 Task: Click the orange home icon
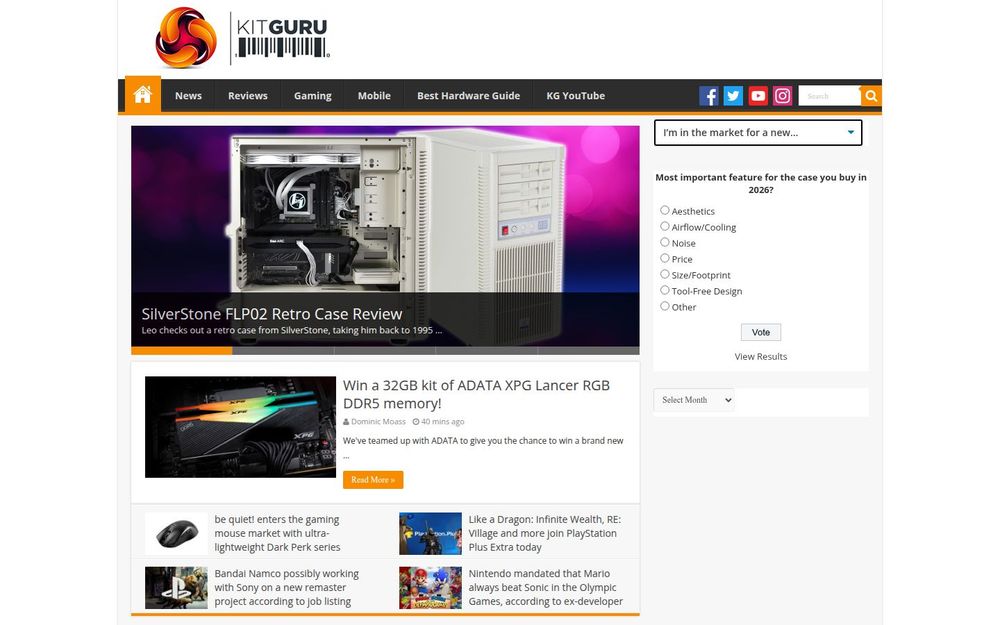pos(143,95)
